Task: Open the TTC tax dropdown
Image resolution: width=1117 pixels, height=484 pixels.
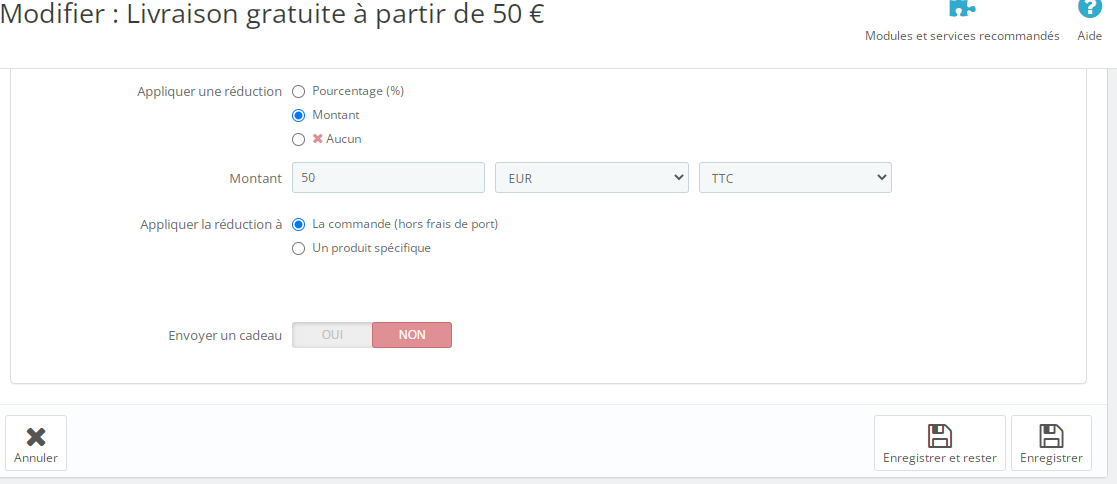Action: [795, 177]
